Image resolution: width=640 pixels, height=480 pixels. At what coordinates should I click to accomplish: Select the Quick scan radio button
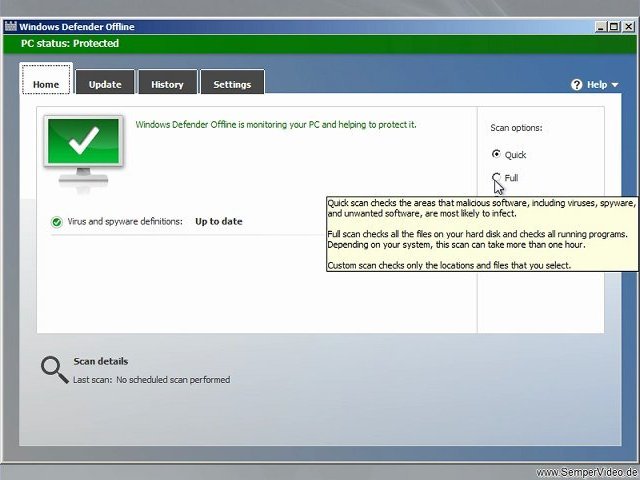tap(496, 154)
